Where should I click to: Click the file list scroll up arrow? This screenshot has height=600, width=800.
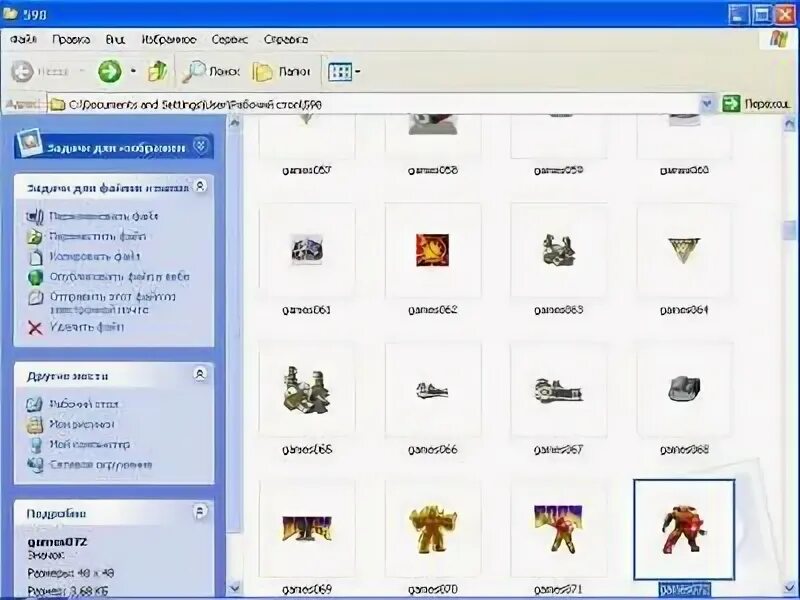[x=789, y=123]
